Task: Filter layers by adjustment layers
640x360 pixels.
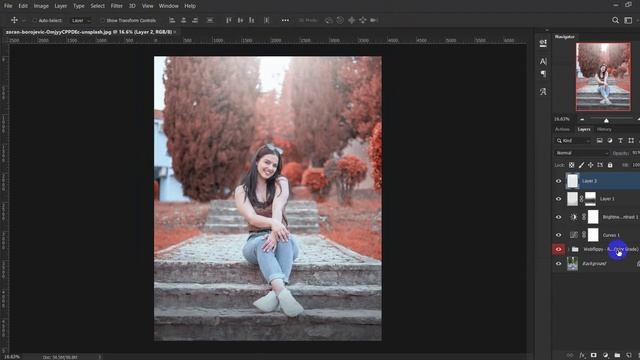Action: pyautogui.click(x=610, y=140)
